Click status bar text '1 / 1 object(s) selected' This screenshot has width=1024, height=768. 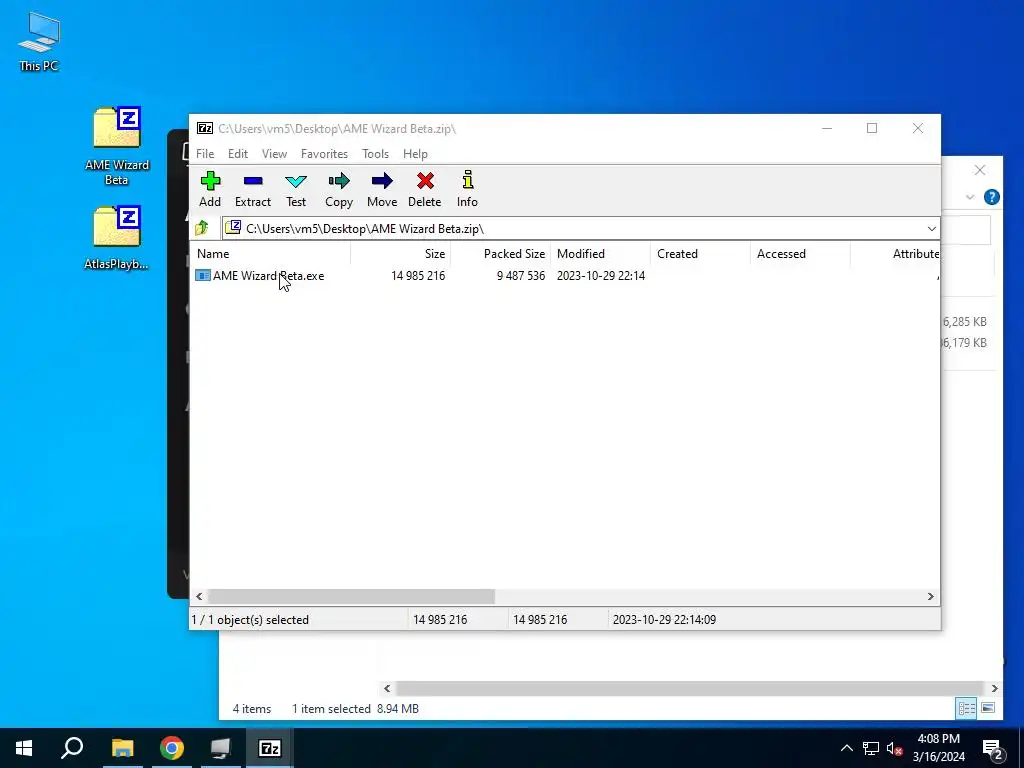250,620
